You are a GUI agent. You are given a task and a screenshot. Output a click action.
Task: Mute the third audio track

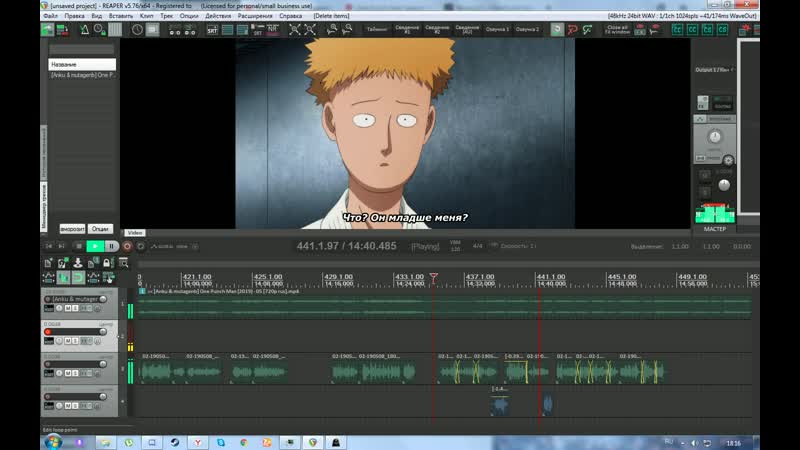67,373
